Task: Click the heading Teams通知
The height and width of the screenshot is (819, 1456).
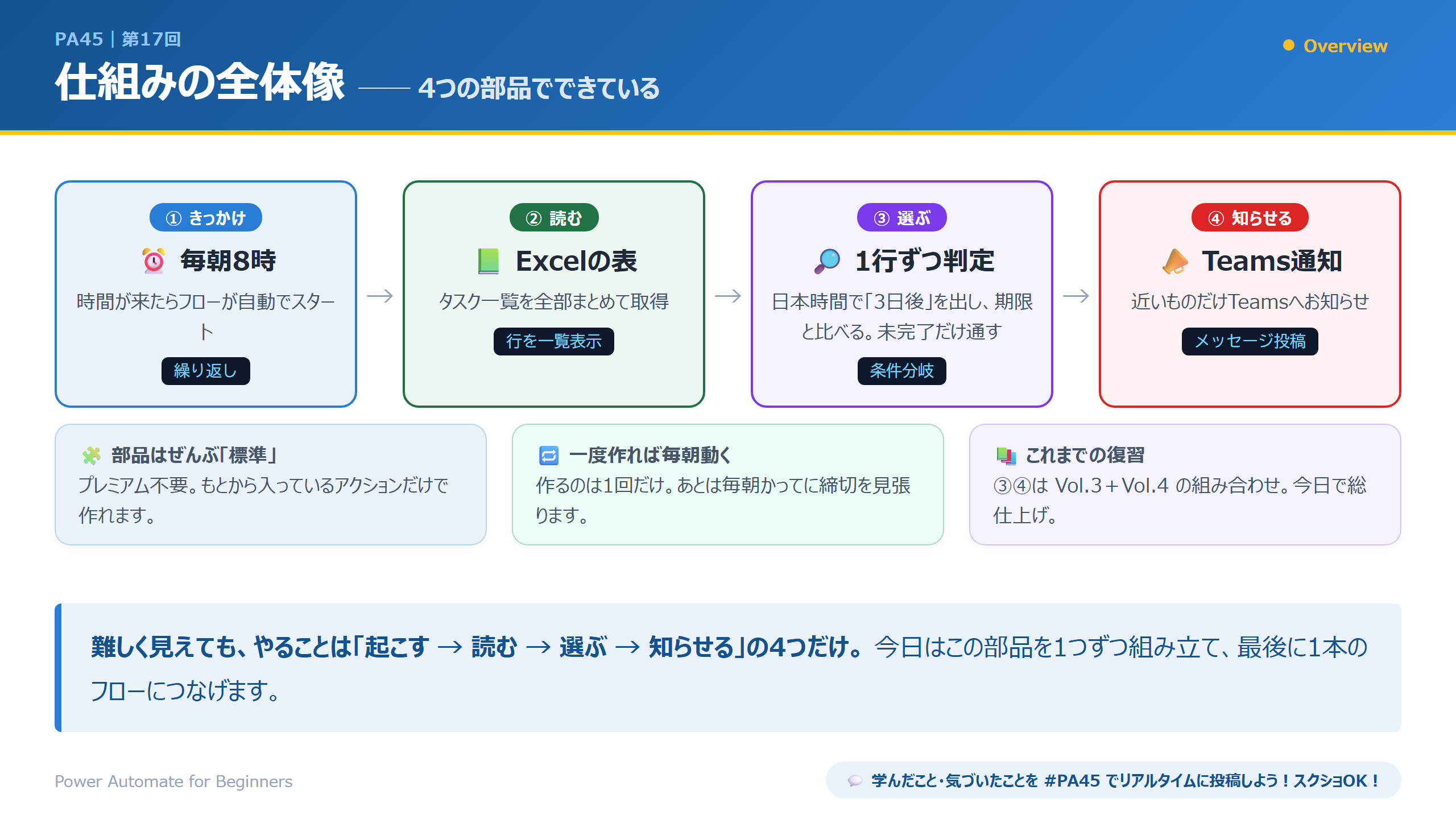Action: [x=1272, y=261]
